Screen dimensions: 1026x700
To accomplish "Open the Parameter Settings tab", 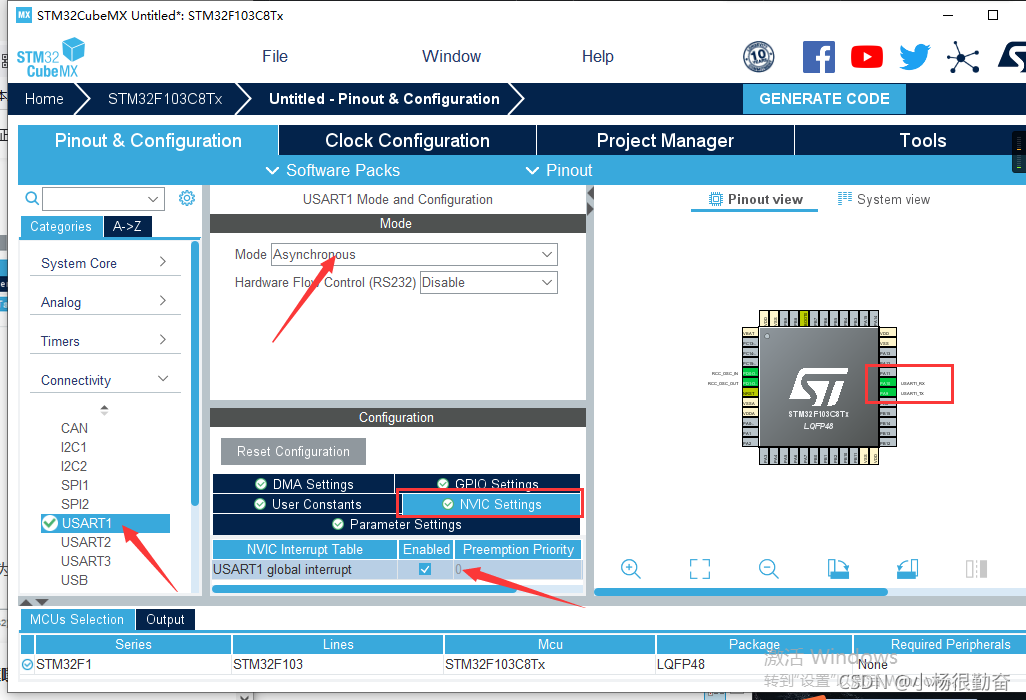I will click(x=397, y=525).
